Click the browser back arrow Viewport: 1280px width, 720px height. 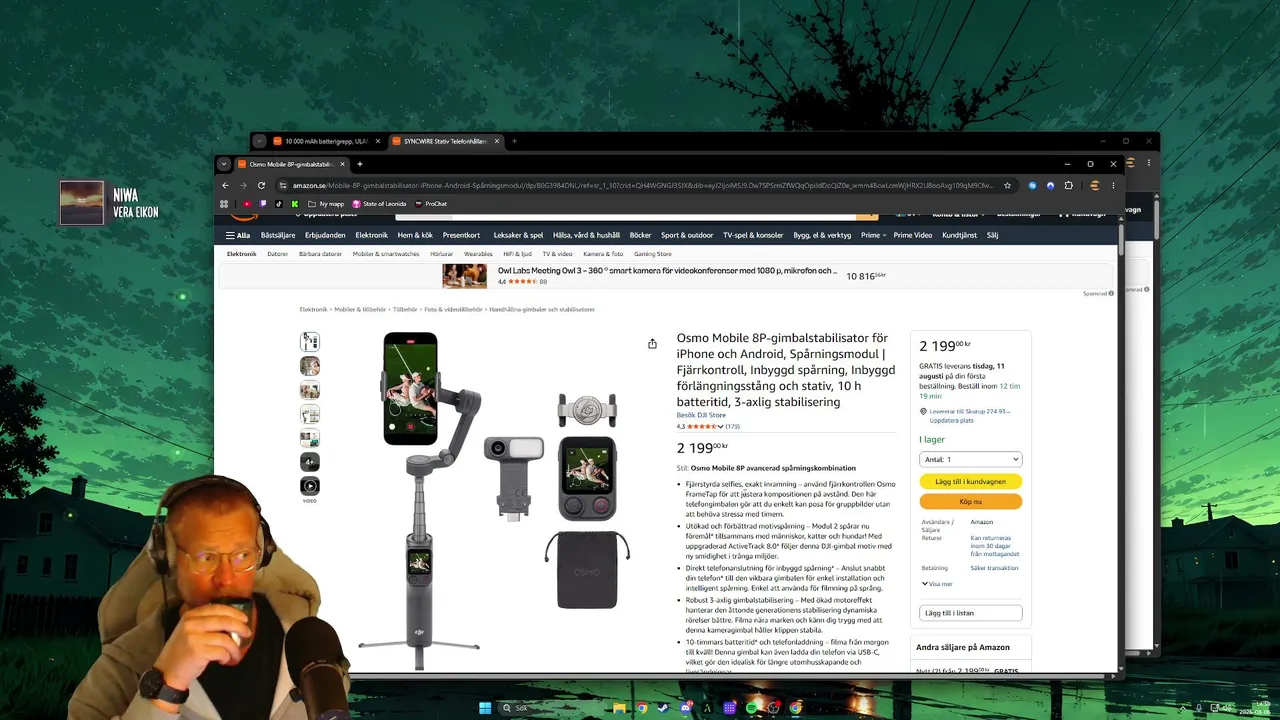coord(225,185)
